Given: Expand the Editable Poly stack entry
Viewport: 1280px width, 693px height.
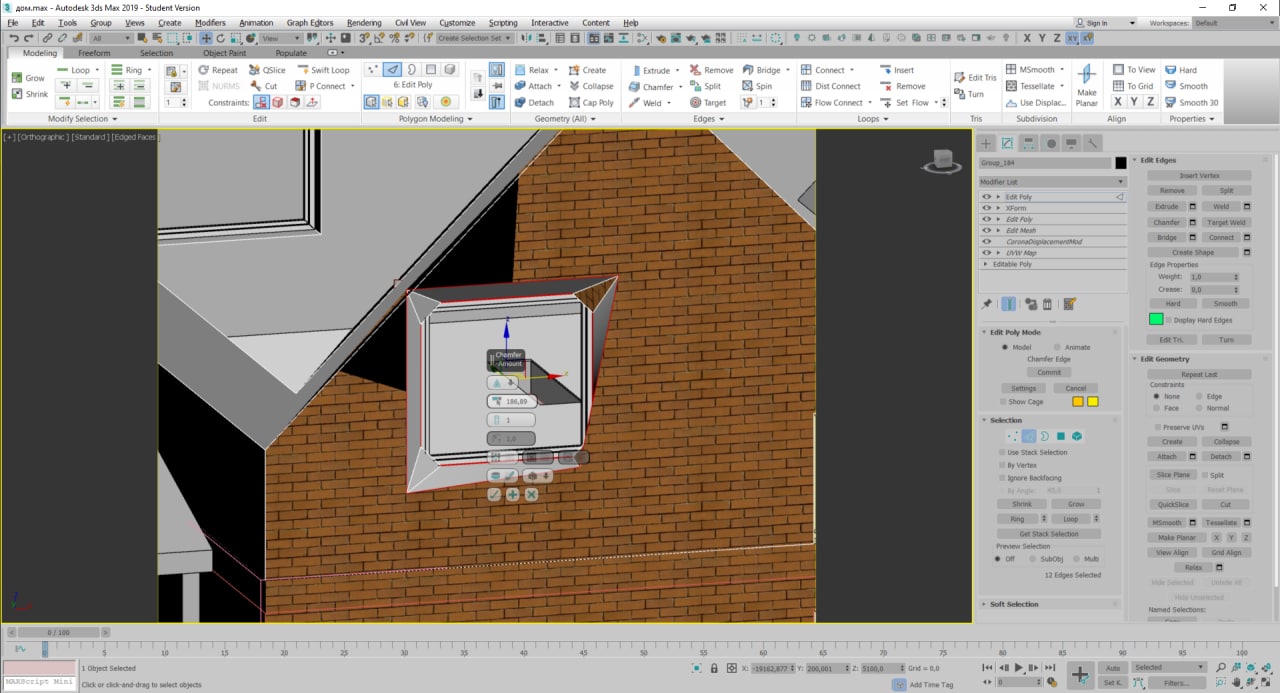Looking at the screenshot, I should pos(986,264).
